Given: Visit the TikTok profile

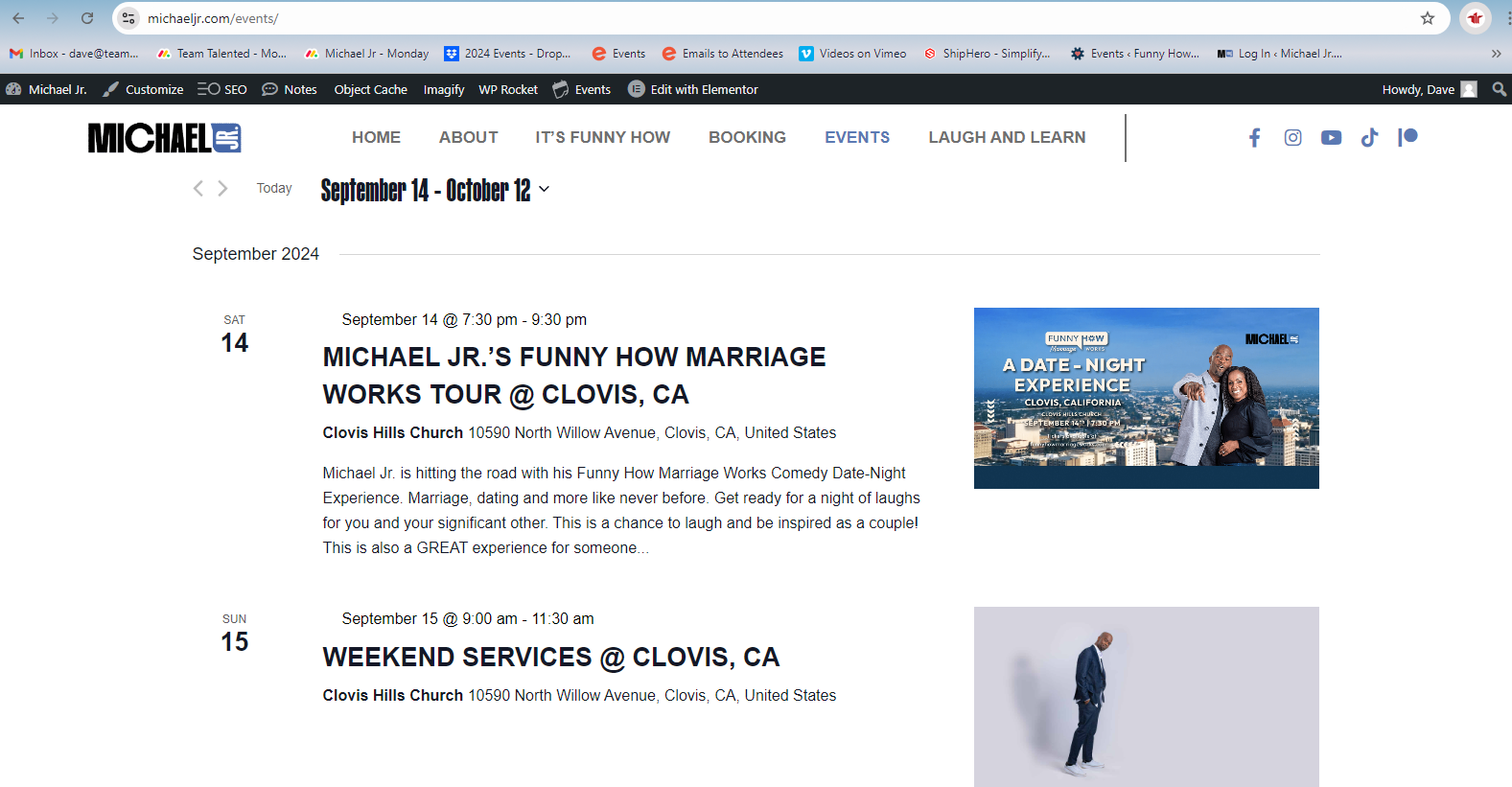Looking at the screenshot, I should click(1369, 138).
